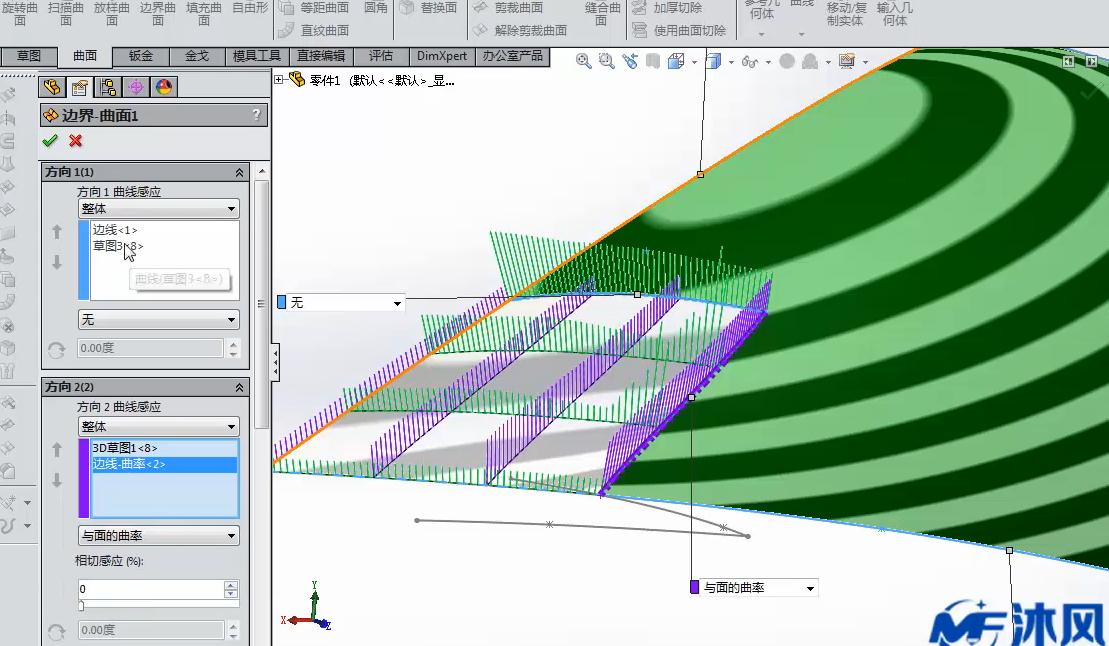Image resolution: width=1109 pixels, height=646 pixels.
Task: Move direction 1 curve up arrow
Action: (57, 231)
